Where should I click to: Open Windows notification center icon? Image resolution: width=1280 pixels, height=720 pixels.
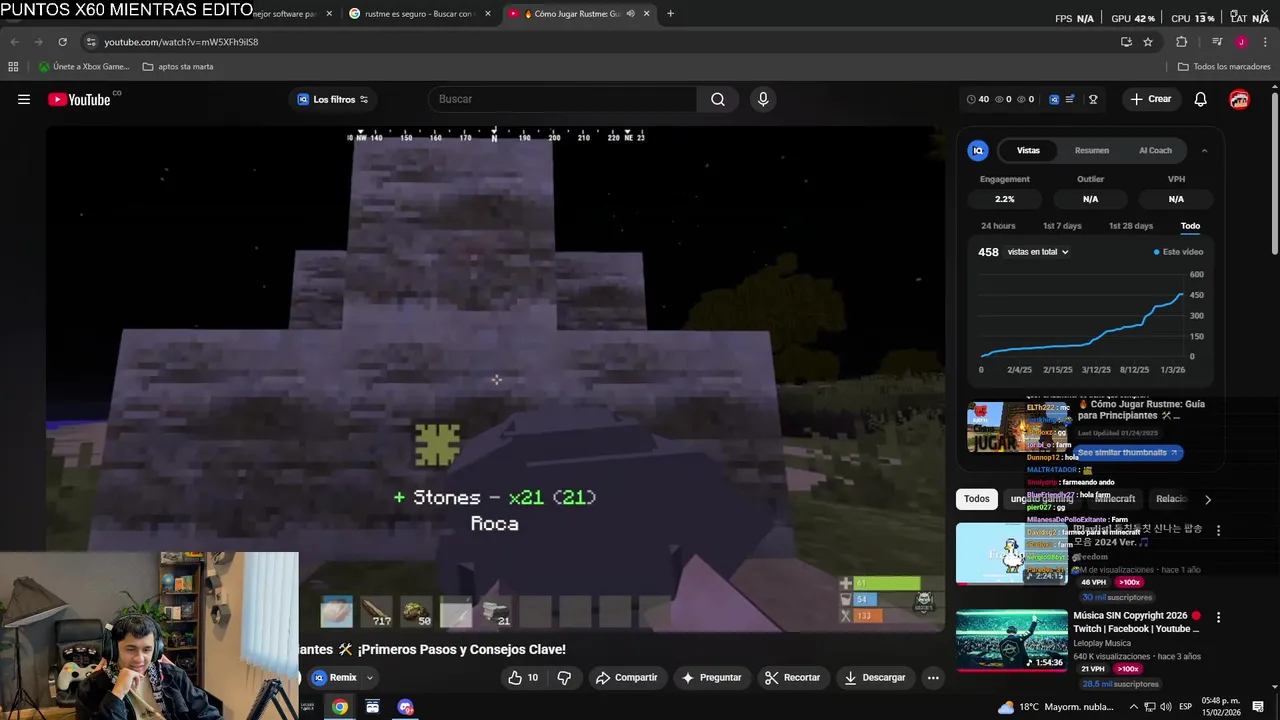pyautogui.click(x=1258, y=707)
